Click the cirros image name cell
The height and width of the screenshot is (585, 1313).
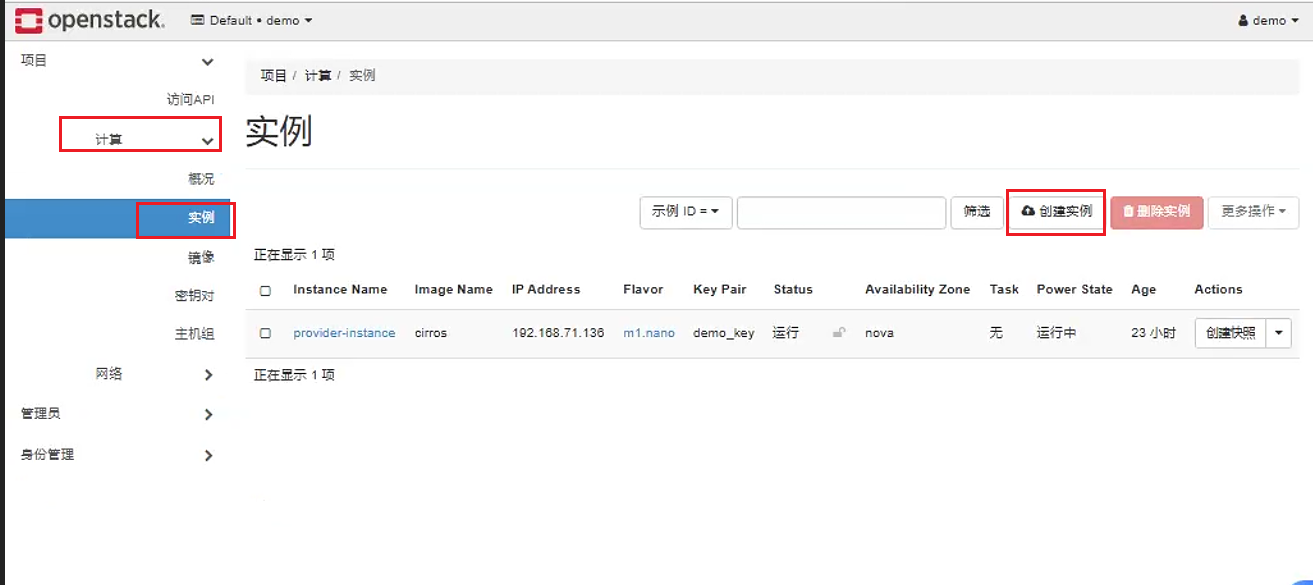click(431, 333)
